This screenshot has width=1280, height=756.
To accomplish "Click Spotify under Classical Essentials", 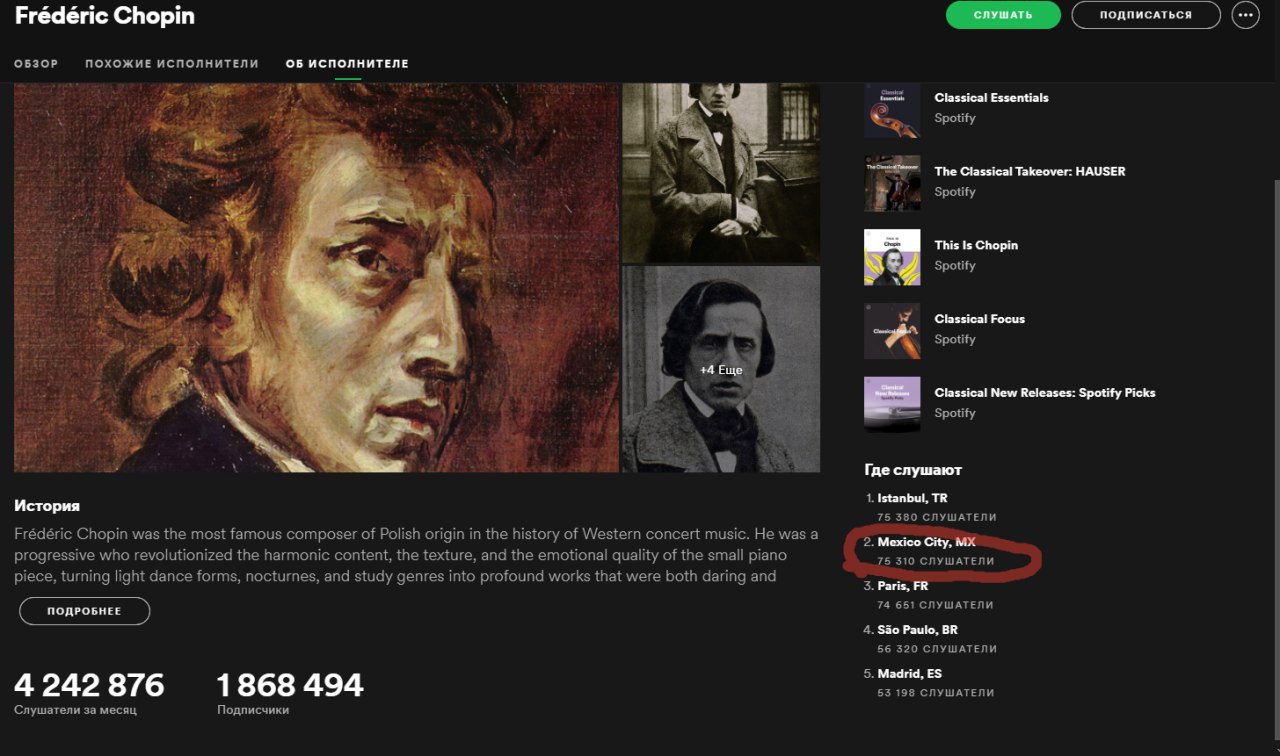I will 955,118.
